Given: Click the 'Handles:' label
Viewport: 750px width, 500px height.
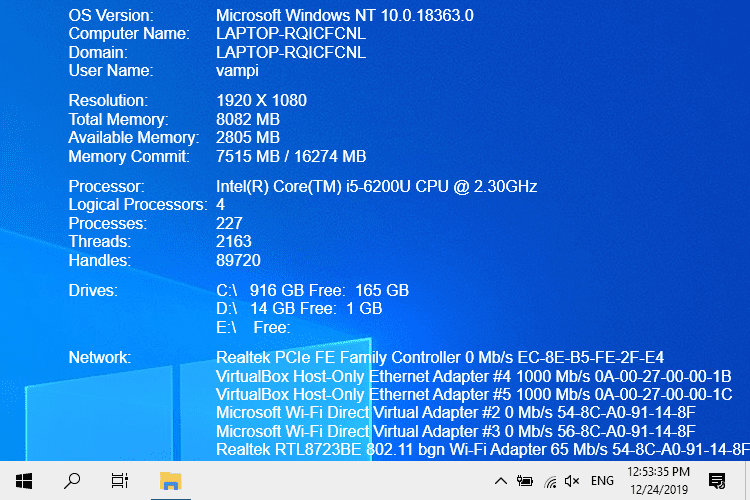Looking at the screenshot, I should [x=99, y=260].
